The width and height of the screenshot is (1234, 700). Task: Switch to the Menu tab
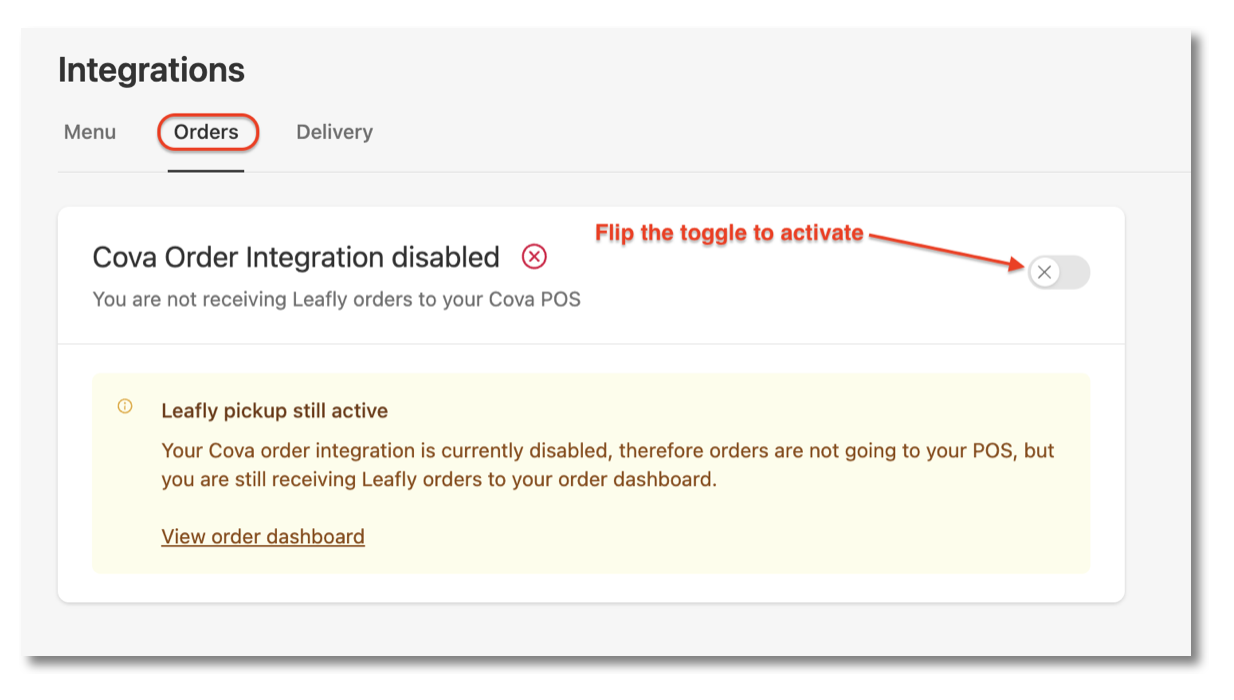pyautogui.click(x=90, y=132)
